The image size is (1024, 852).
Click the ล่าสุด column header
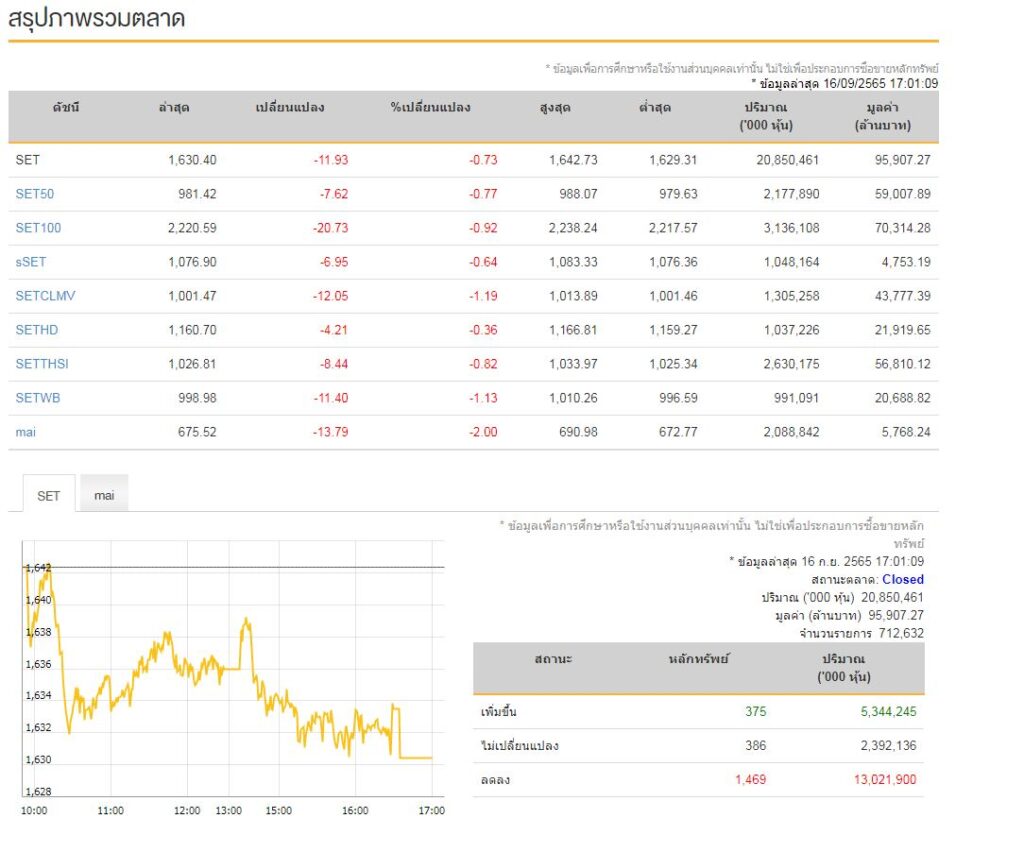pyautogui.click(x=174, y=108)
